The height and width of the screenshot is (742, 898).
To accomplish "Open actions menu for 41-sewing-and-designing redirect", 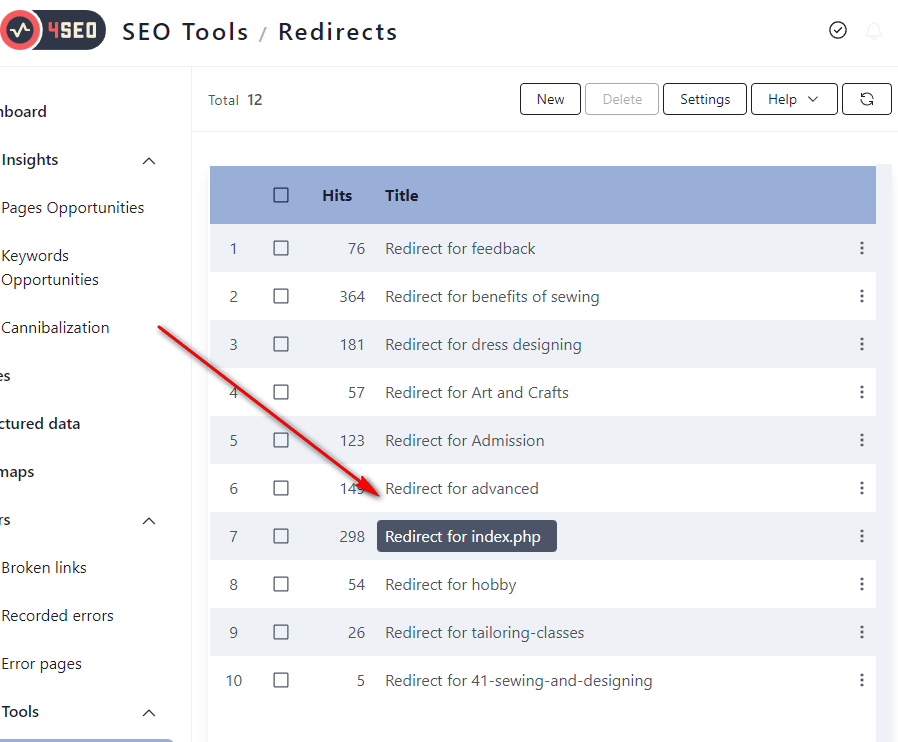I will click(861, 680).
